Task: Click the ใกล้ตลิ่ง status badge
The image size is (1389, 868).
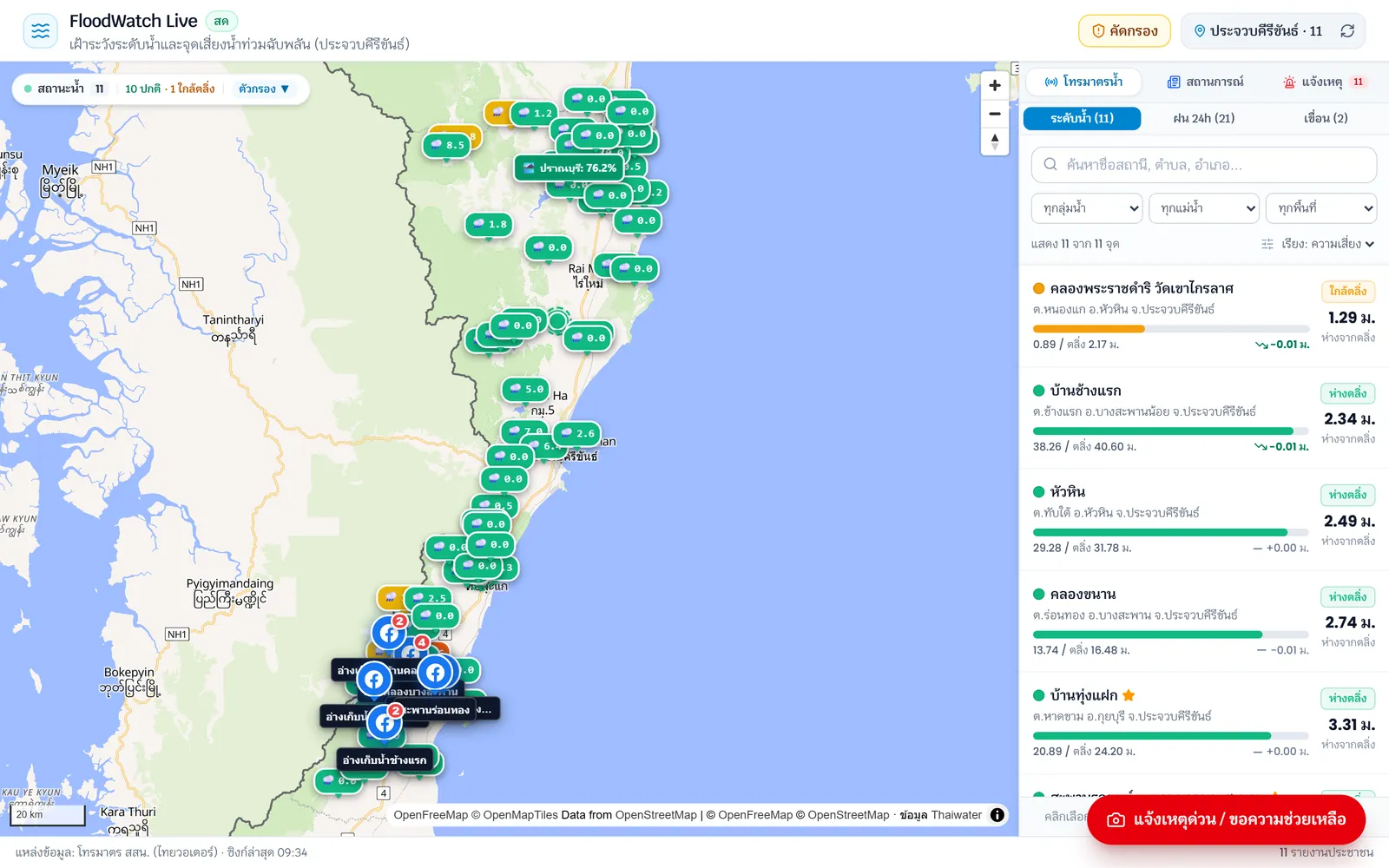Action: click(x=1347, y=291)
